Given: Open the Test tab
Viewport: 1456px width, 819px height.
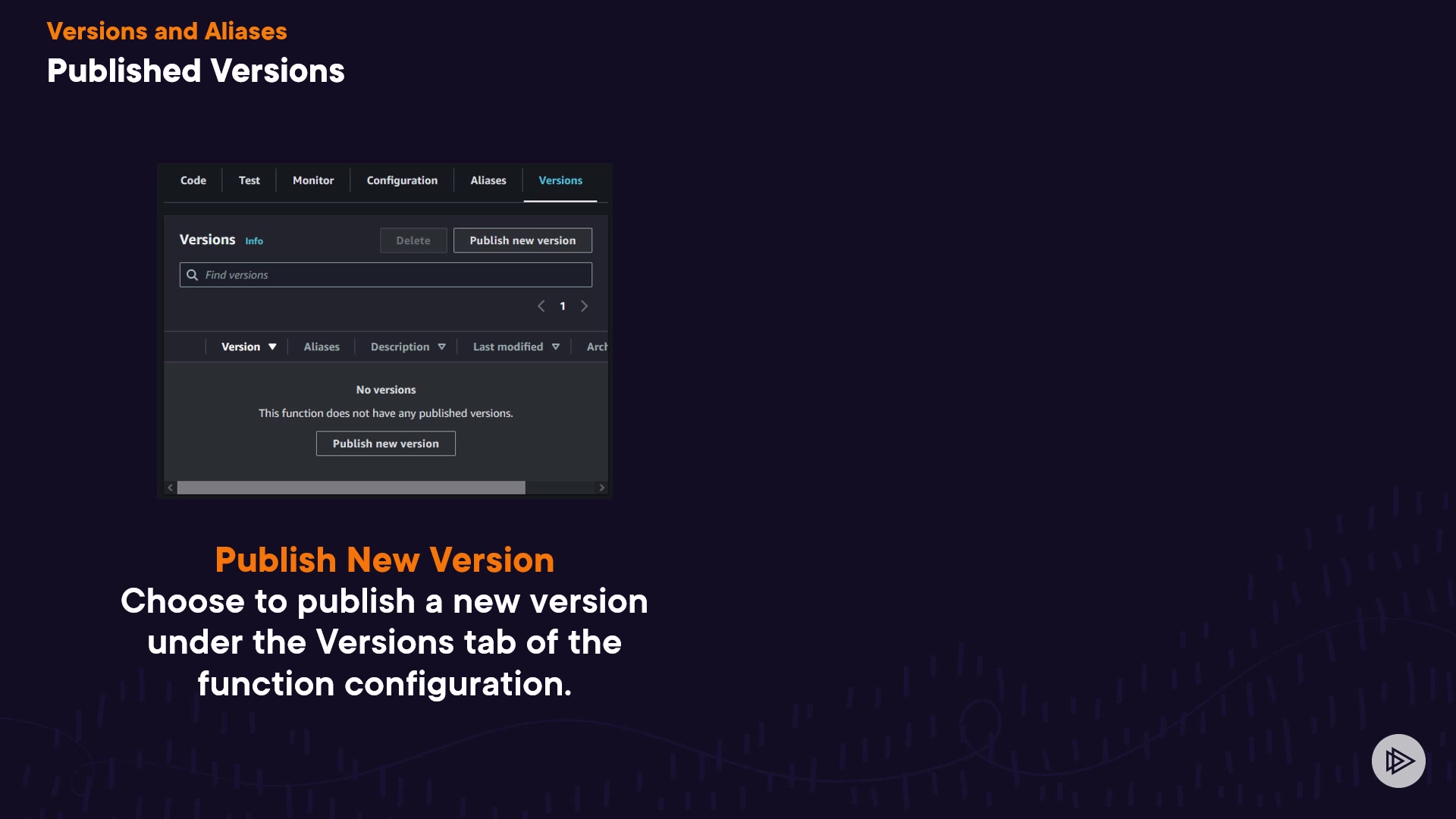Looking at the screenshot, I should (x=249, y=180).
